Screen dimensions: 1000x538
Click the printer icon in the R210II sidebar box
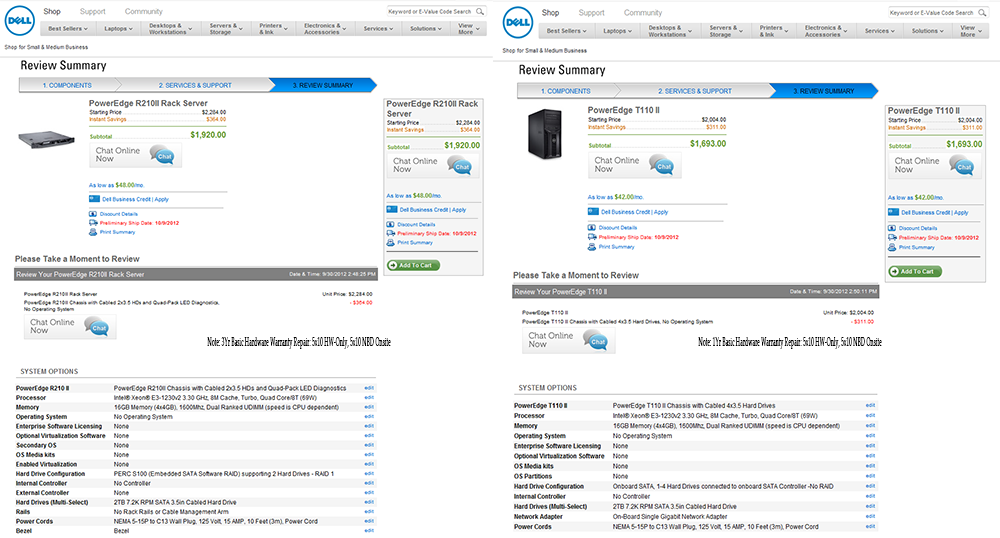pos(389,242)
